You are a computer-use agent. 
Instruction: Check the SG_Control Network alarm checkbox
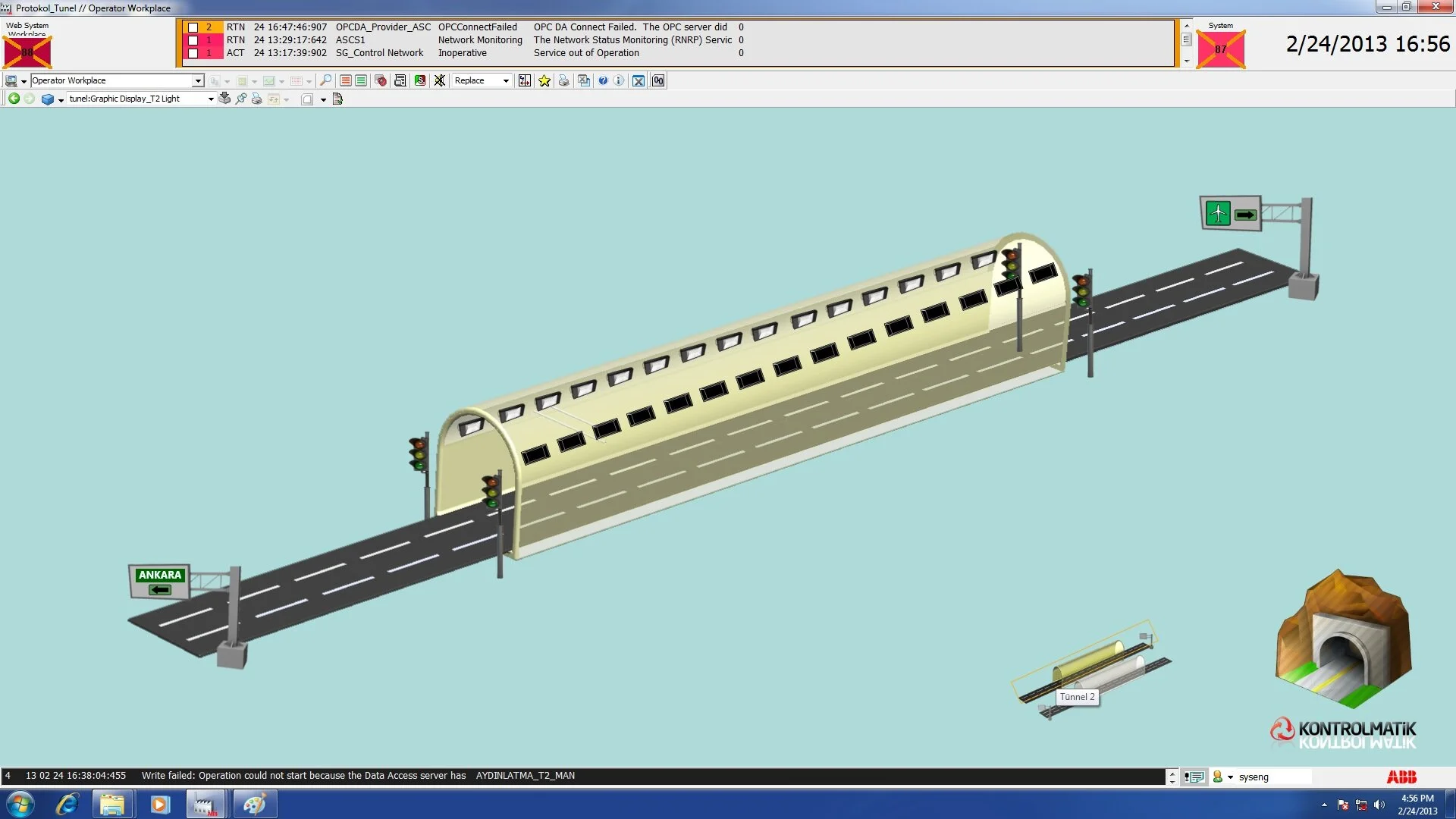coord(193,53)
